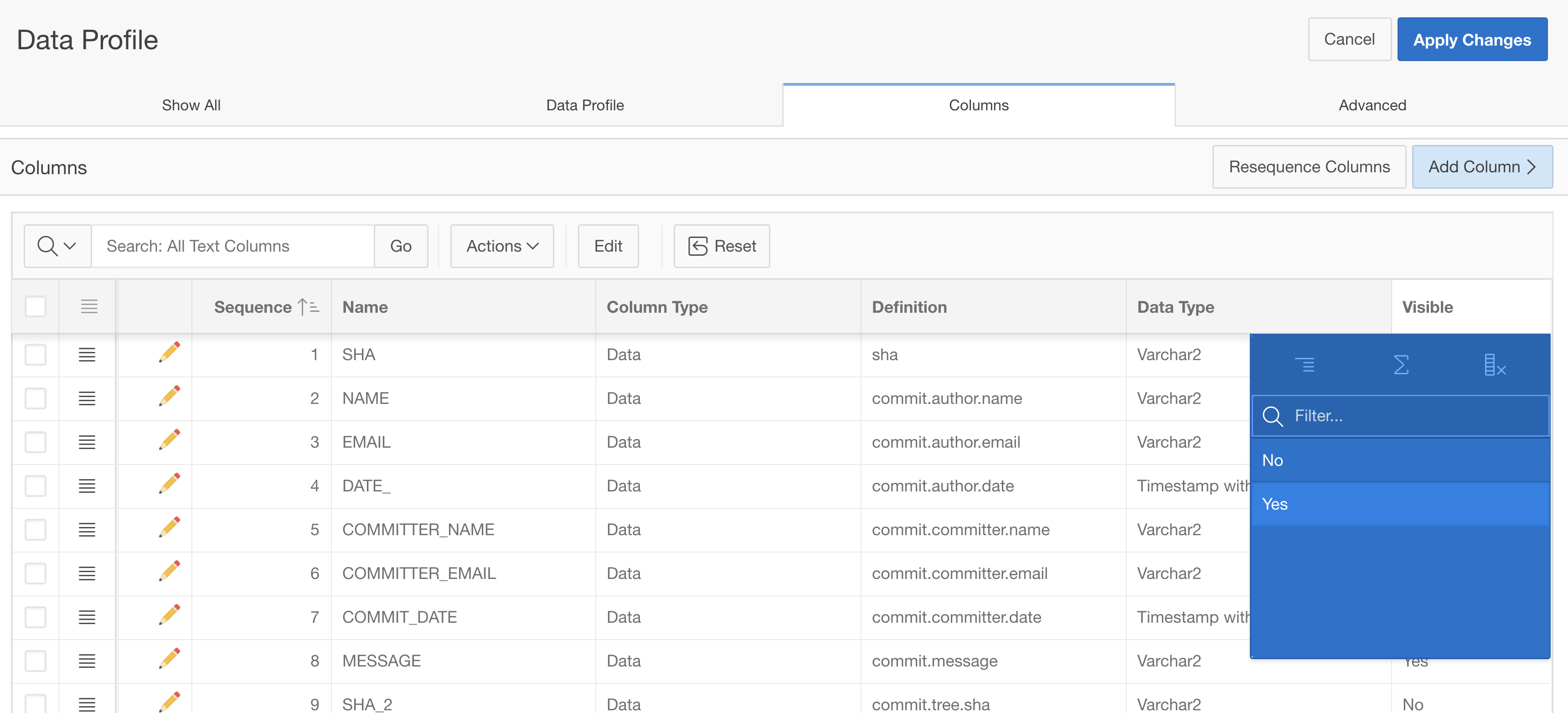
Task: Edit the COMMITTER_NAME row via pencil icon
Action: pos(169,528)
